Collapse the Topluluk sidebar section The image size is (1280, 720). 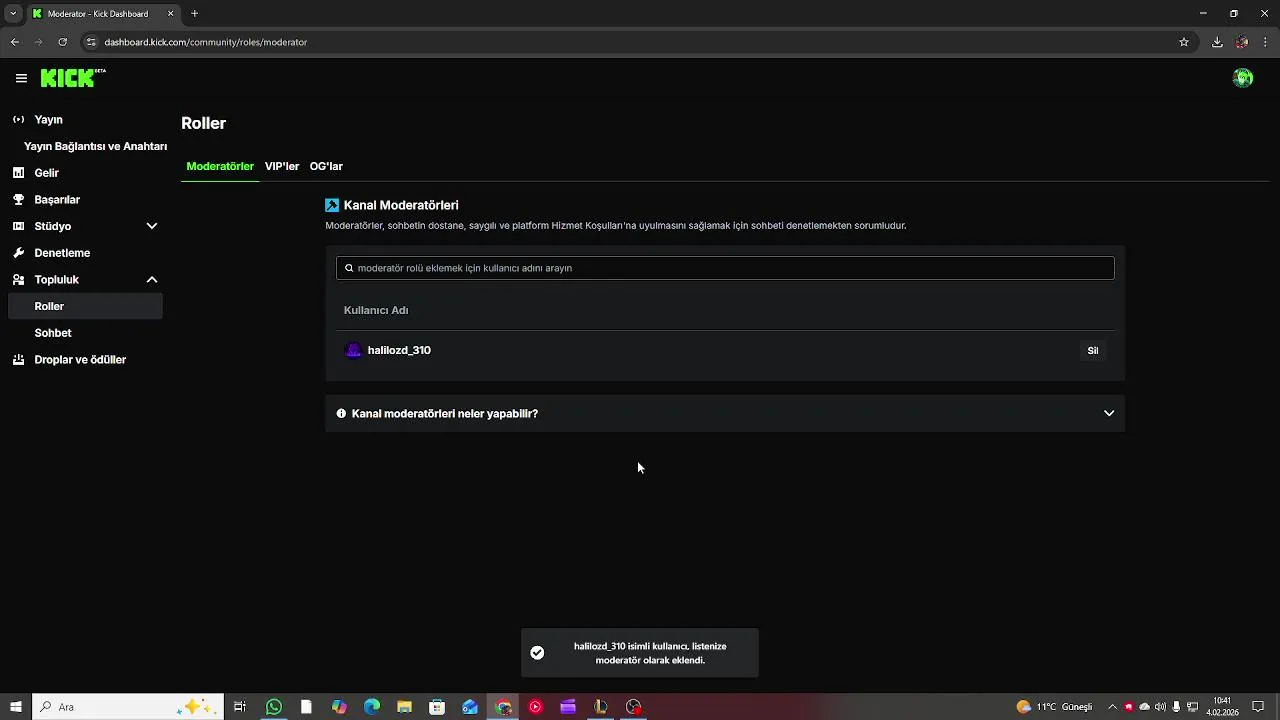click(x=84, y=279)
